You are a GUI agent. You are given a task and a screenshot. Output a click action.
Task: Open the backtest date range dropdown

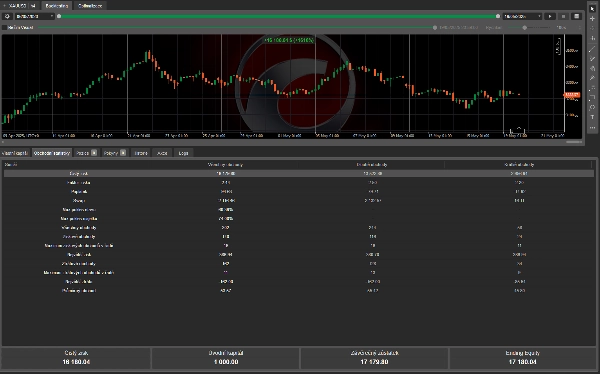pyautogui.click(x=34, y=16)
